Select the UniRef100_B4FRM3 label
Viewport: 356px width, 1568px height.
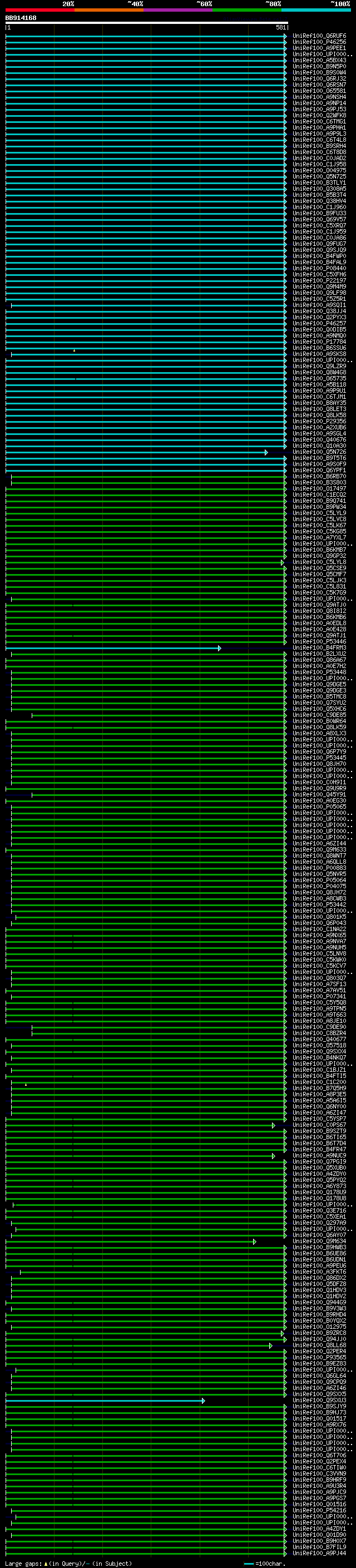coord(319,647)
